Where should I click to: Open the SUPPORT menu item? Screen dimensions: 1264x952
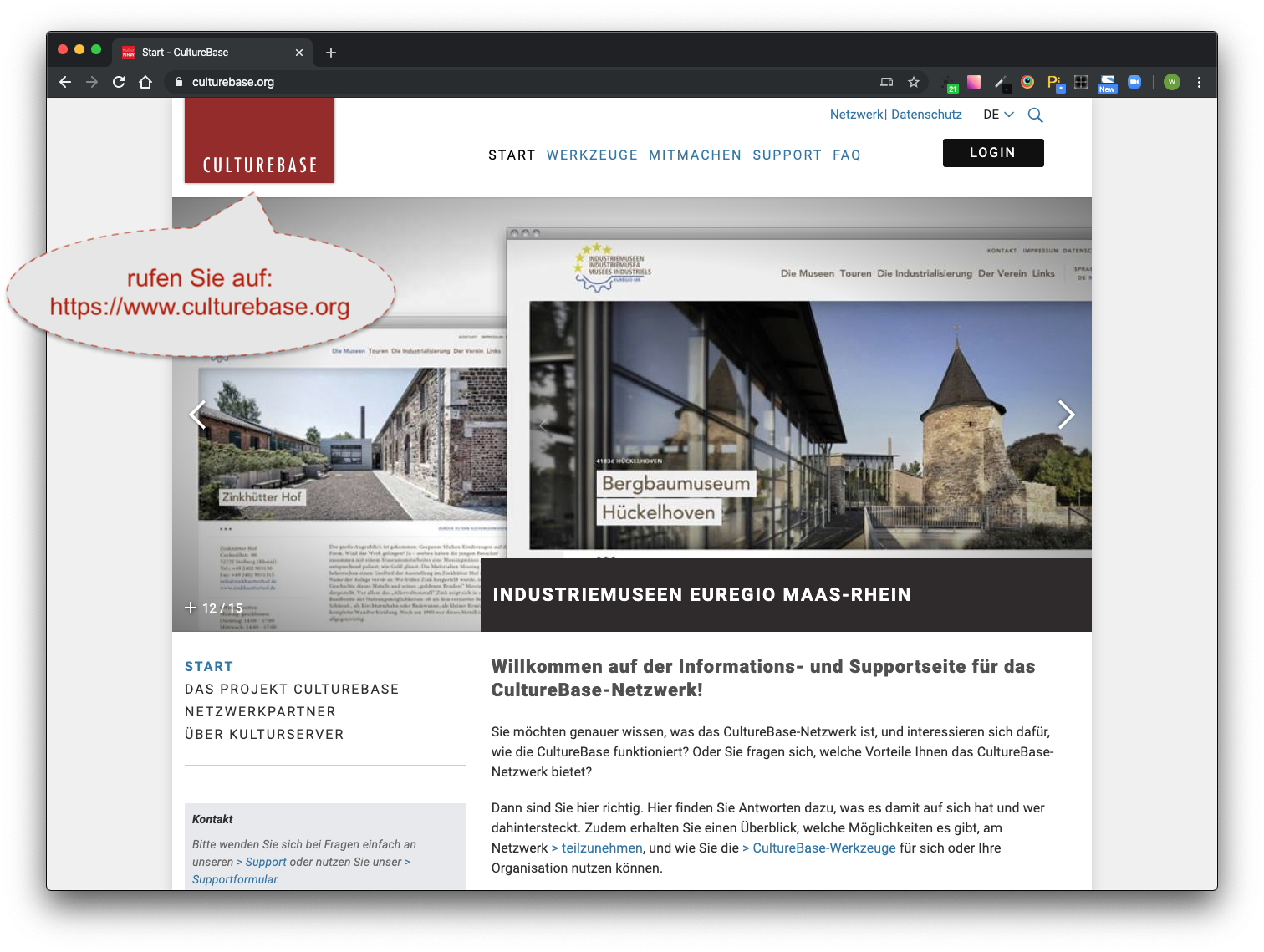tap(787, 155)
